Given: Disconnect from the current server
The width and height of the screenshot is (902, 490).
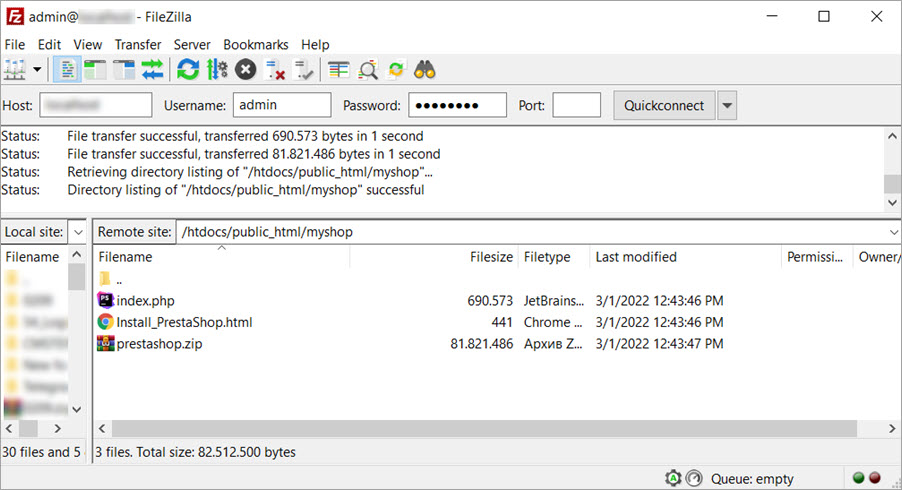Looking at the screenshot, I should (275, 70).
